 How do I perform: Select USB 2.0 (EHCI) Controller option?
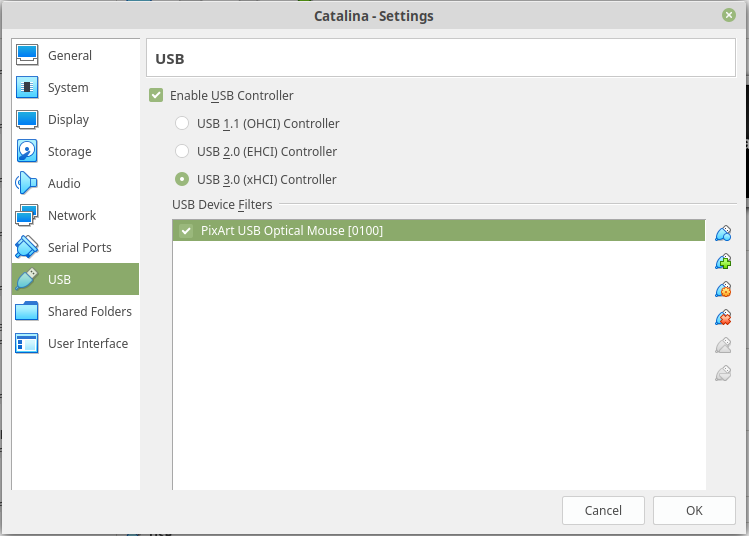coord(182,152)
